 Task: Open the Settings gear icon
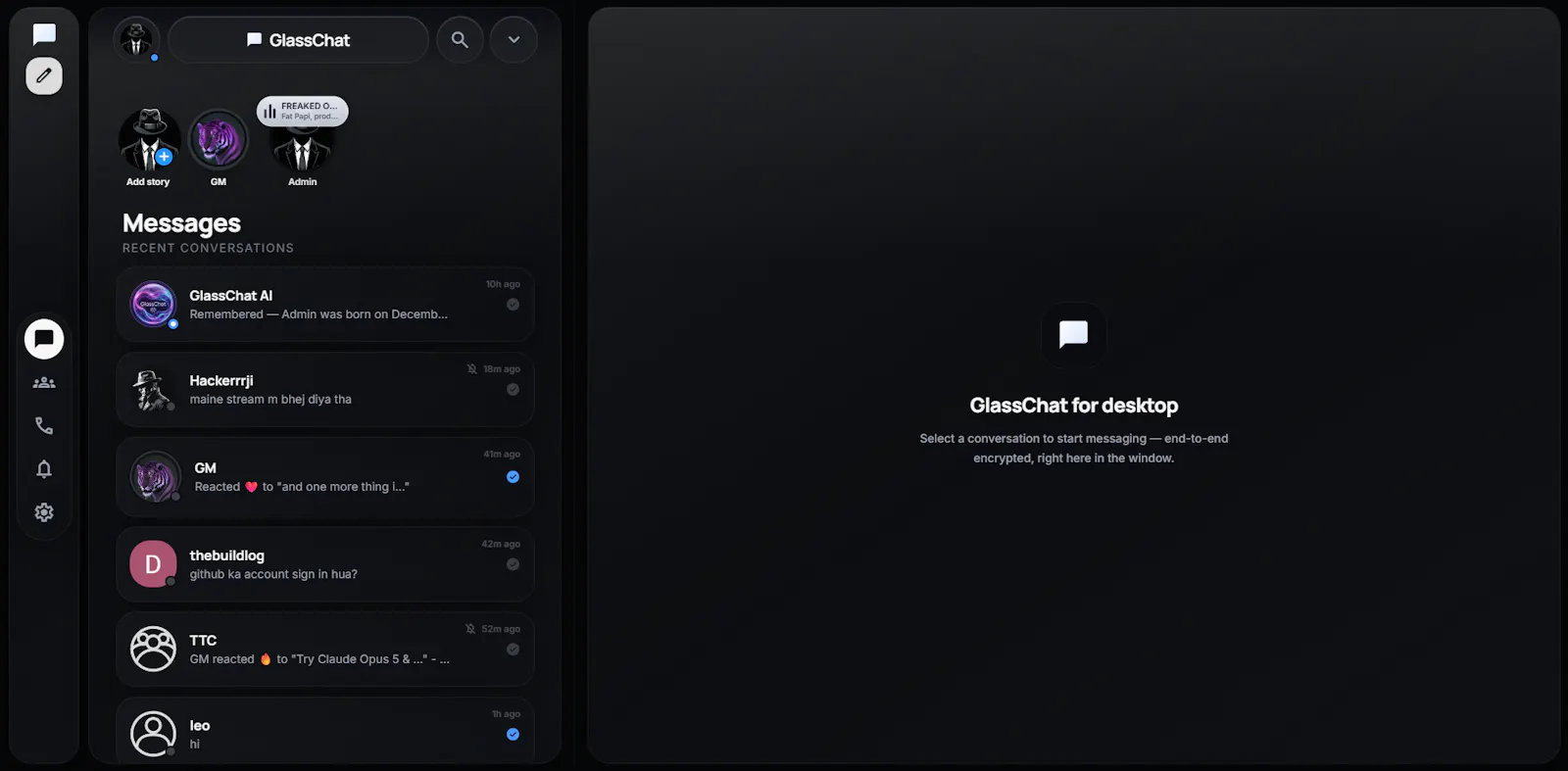pos(44,512)
